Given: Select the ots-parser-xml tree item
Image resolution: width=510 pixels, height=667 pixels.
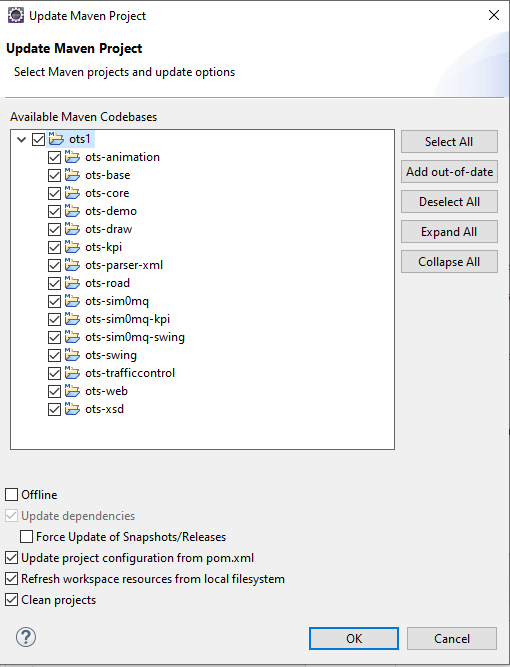Looking at the screenshot, I should click(124, 265).
